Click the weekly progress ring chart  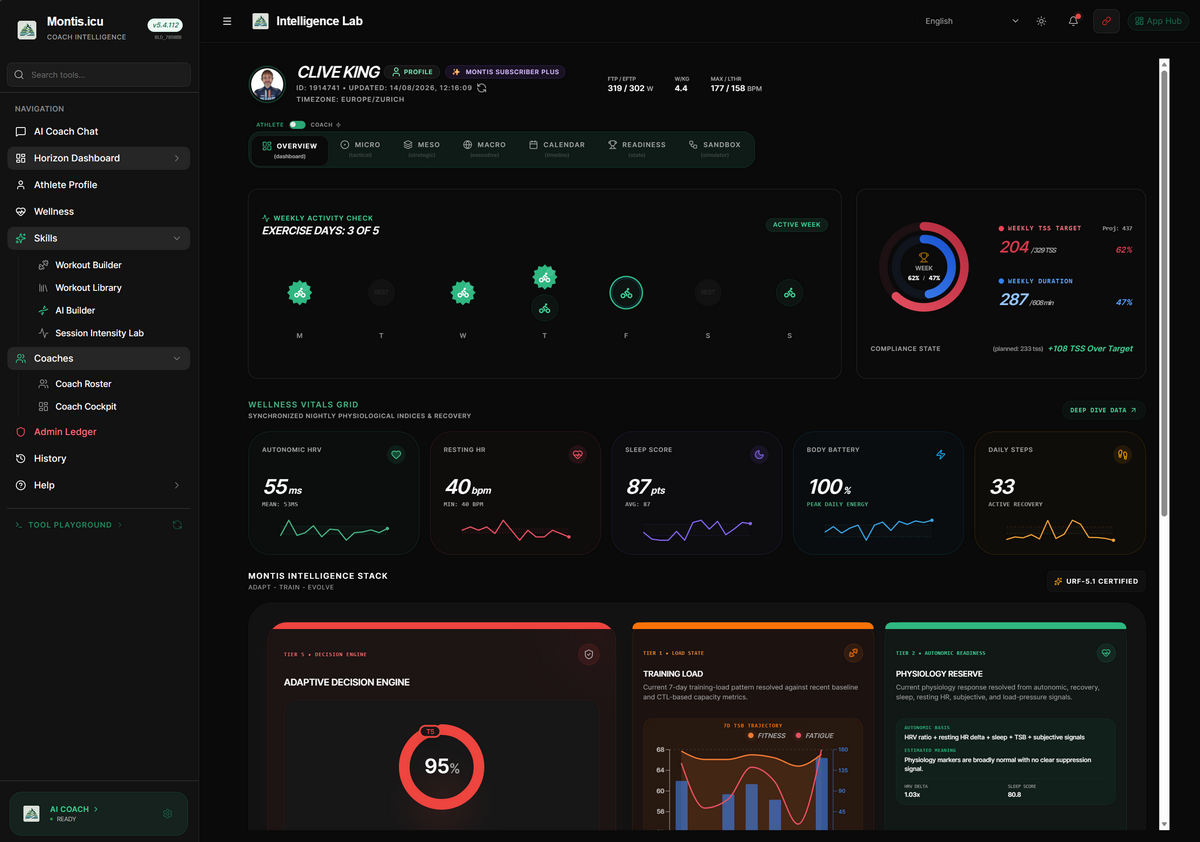924,267
